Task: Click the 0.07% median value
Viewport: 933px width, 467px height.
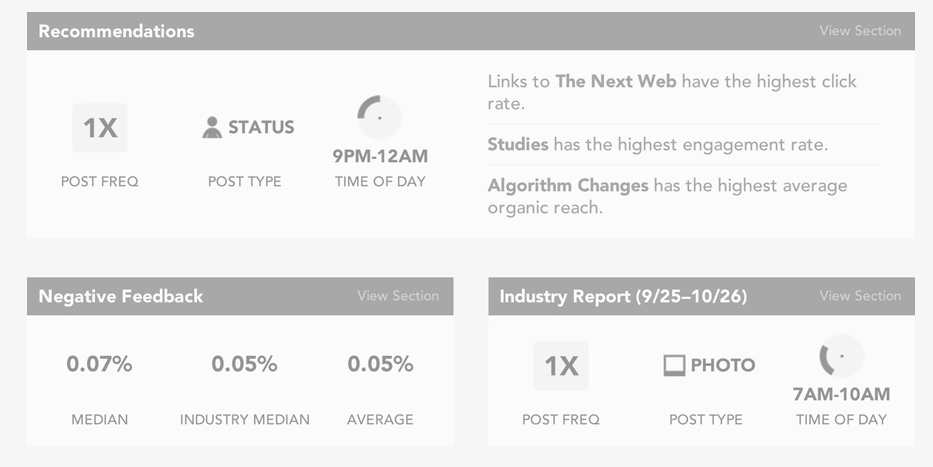Action: (99, 364)
